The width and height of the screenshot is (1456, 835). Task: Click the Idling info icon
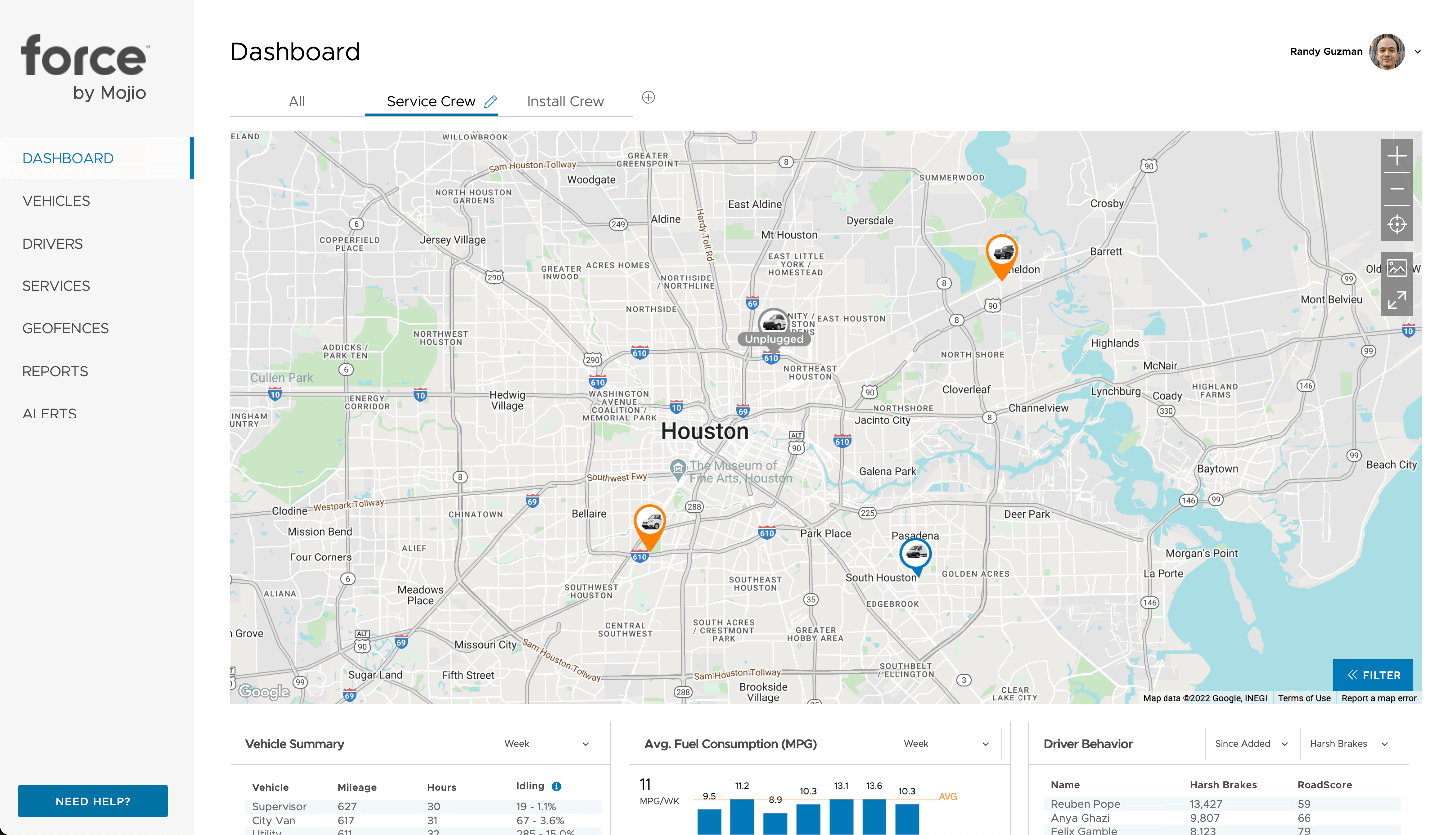click(x=556, y=786)
